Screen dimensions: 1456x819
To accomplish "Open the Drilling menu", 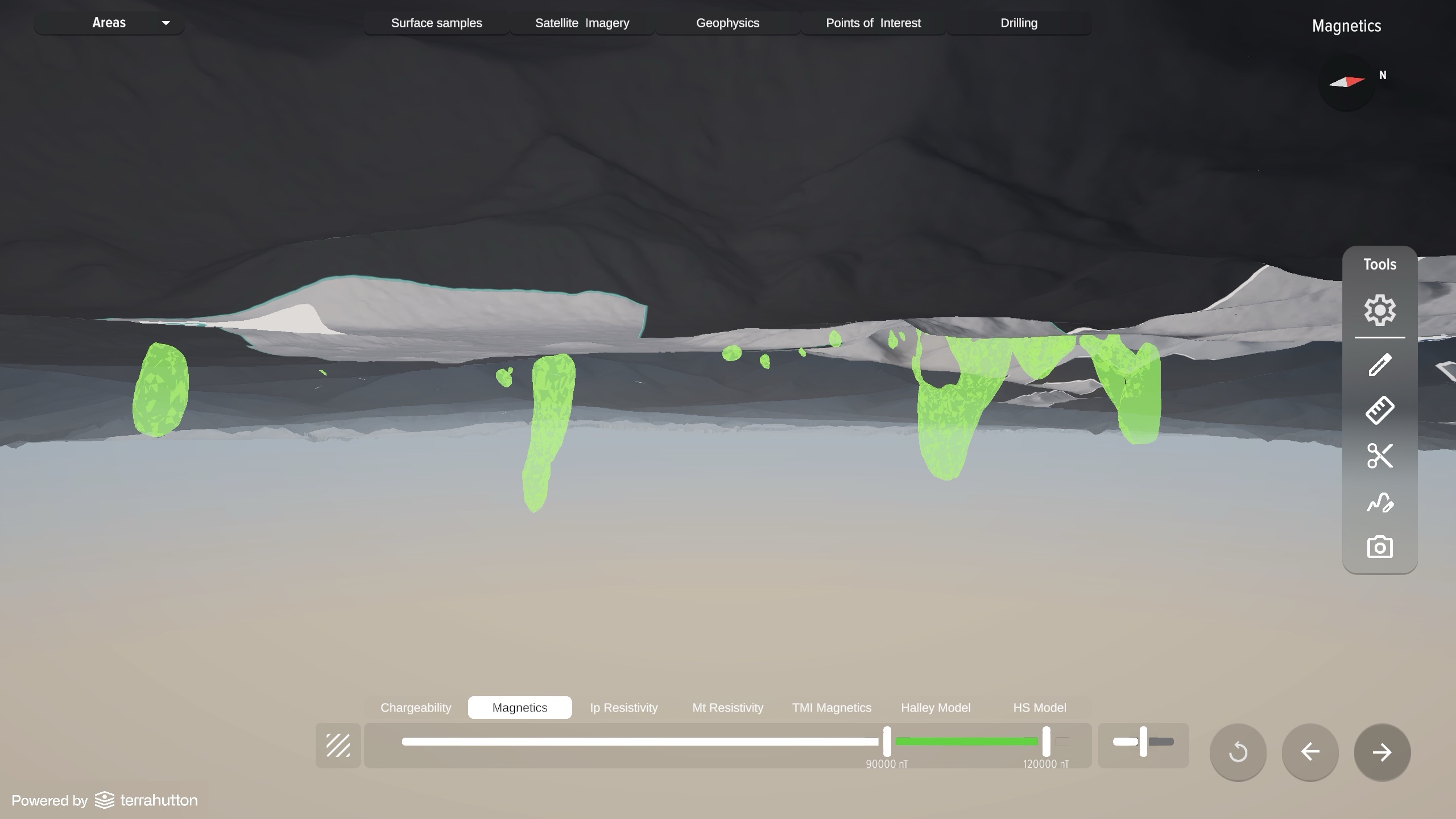I will pyautogui.click(x=1019, y=23).
